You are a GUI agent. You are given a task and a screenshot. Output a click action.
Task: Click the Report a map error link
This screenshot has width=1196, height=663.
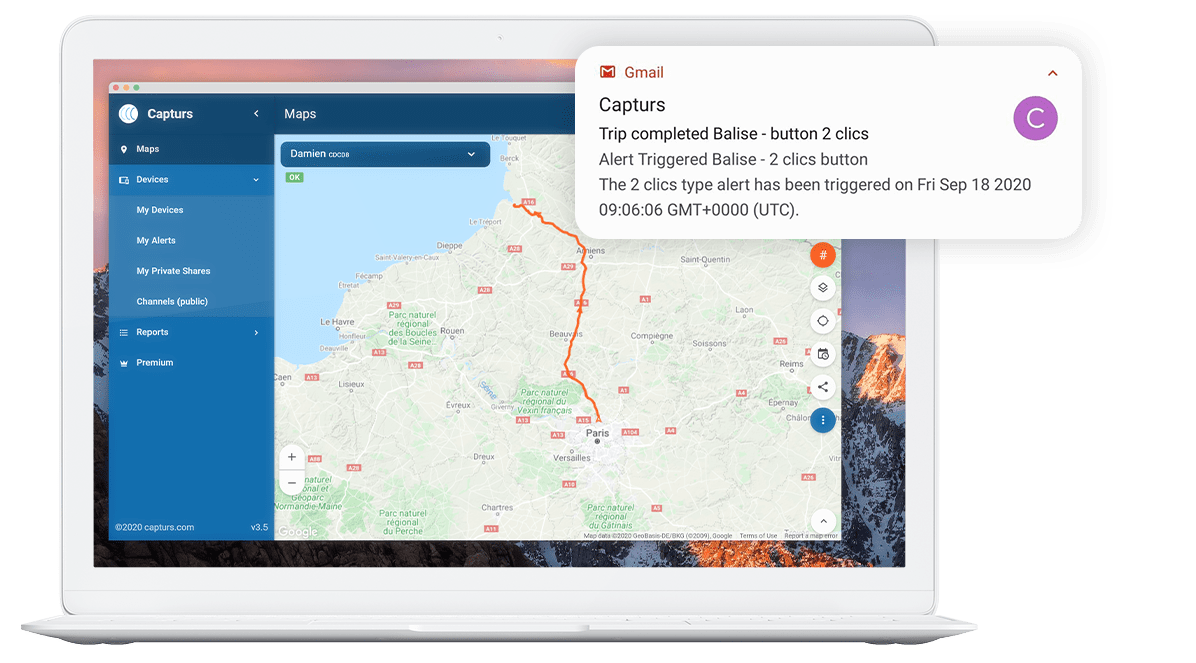[811, 536]
